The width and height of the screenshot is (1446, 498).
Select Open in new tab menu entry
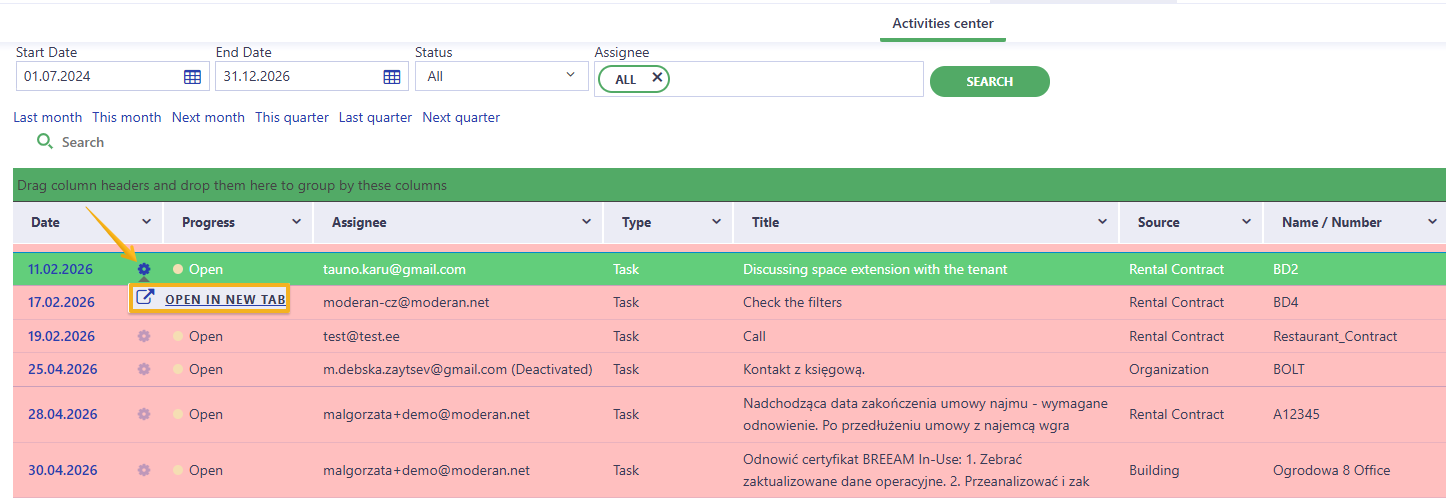point(210,298)
